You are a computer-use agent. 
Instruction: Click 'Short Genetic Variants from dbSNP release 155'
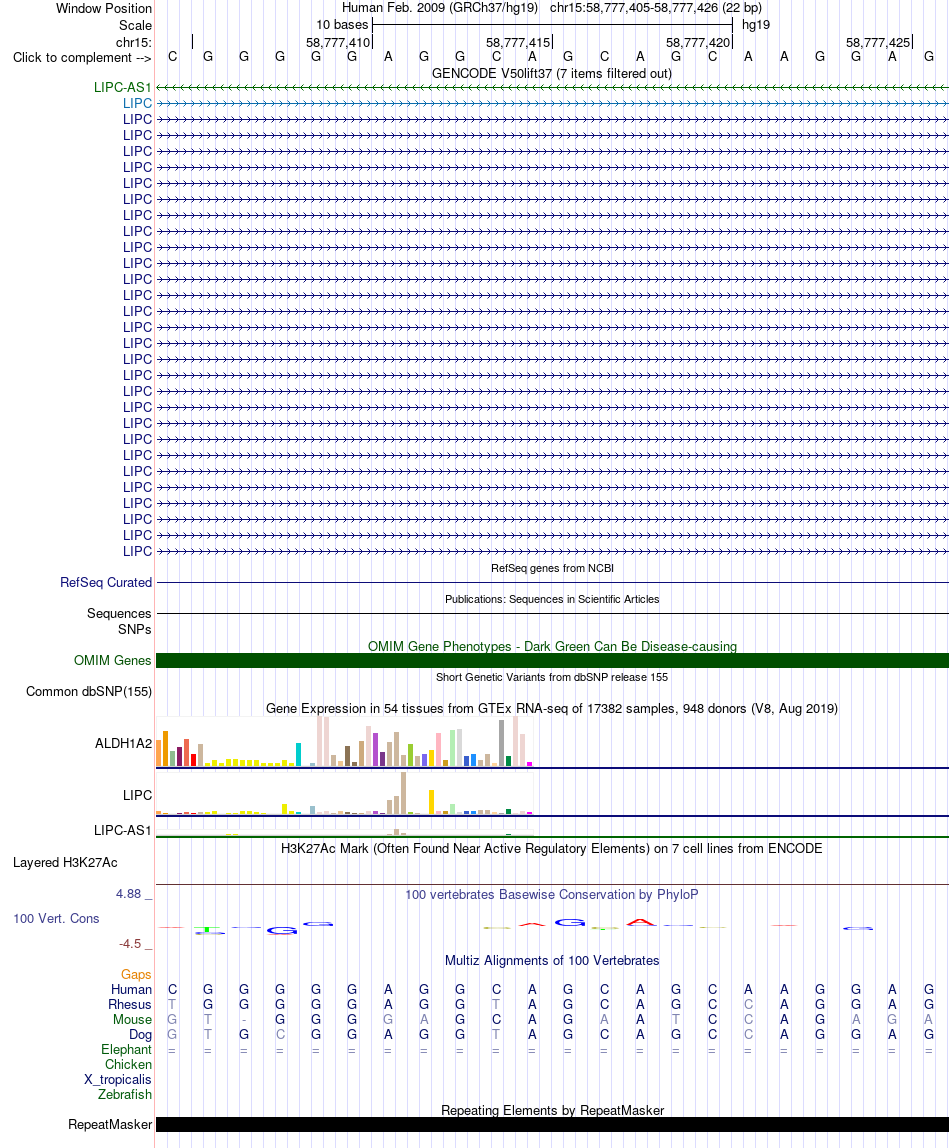tap(552, 677)
